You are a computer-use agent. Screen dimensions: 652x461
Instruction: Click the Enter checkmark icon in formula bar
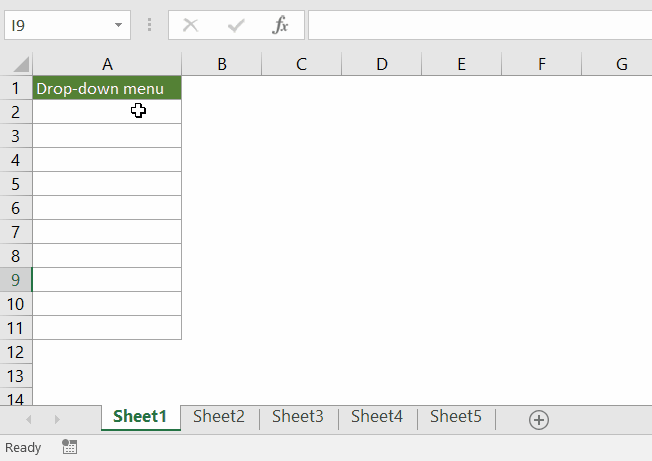(236, 25)
